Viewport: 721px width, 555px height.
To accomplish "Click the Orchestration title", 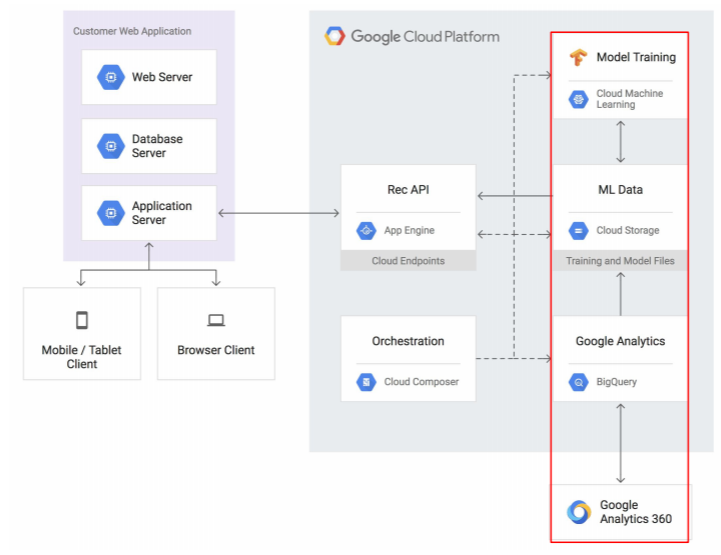I will click(408, 341).
